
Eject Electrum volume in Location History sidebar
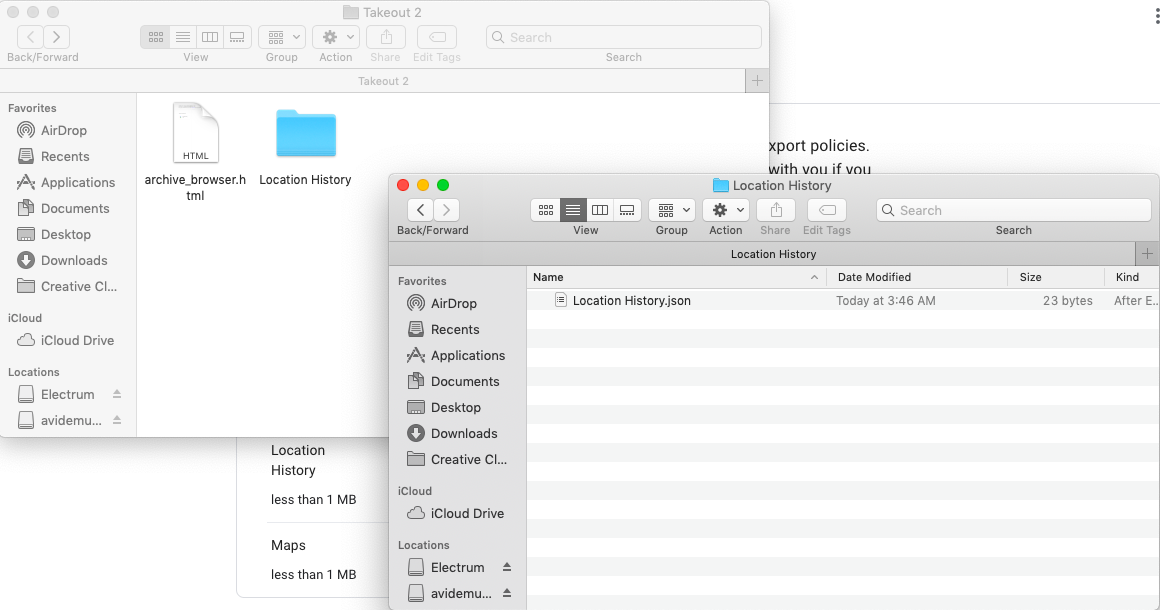507,567
